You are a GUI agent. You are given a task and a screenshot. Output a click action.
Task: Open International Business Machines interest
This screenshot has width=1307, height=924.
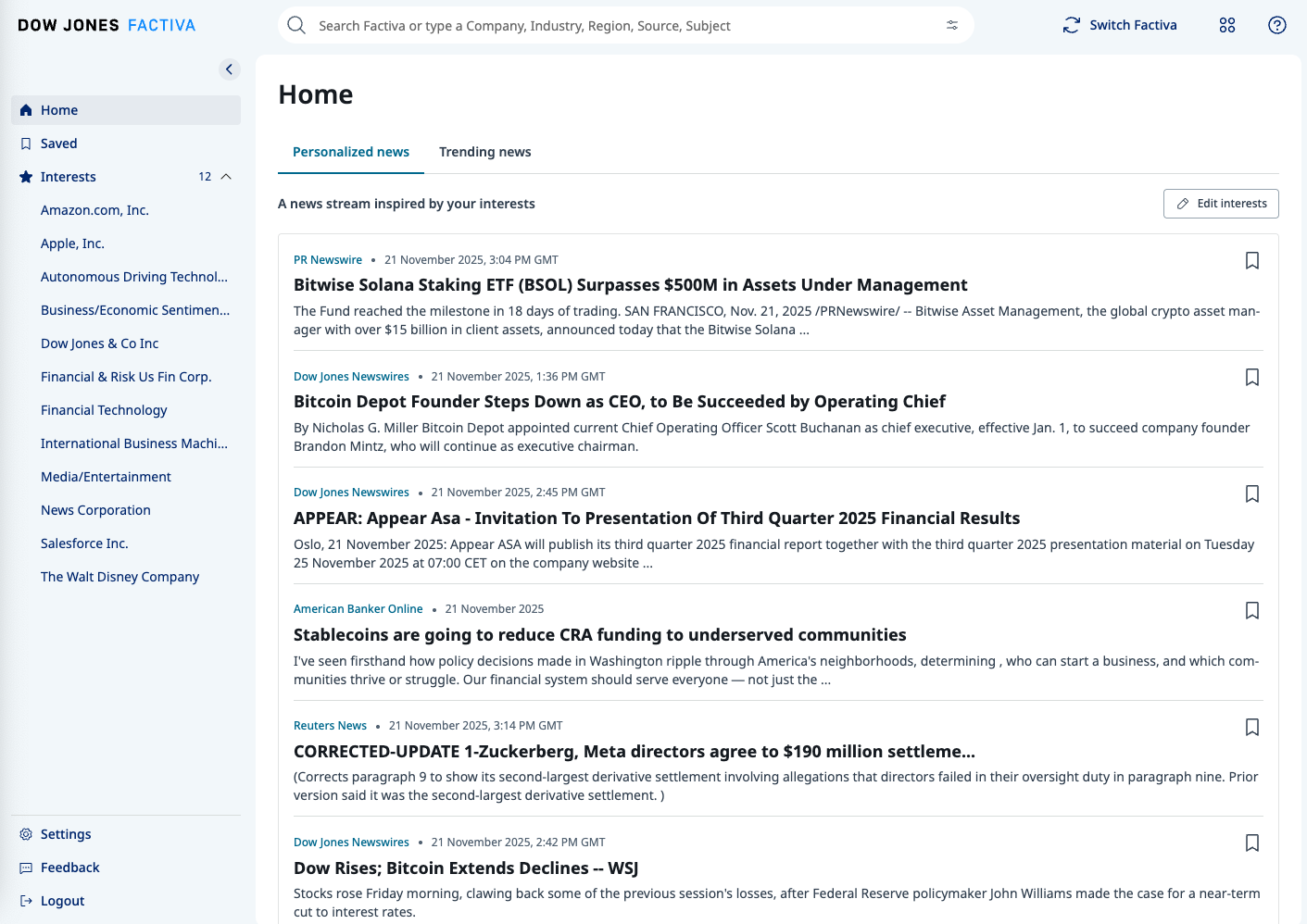(134, 443)
